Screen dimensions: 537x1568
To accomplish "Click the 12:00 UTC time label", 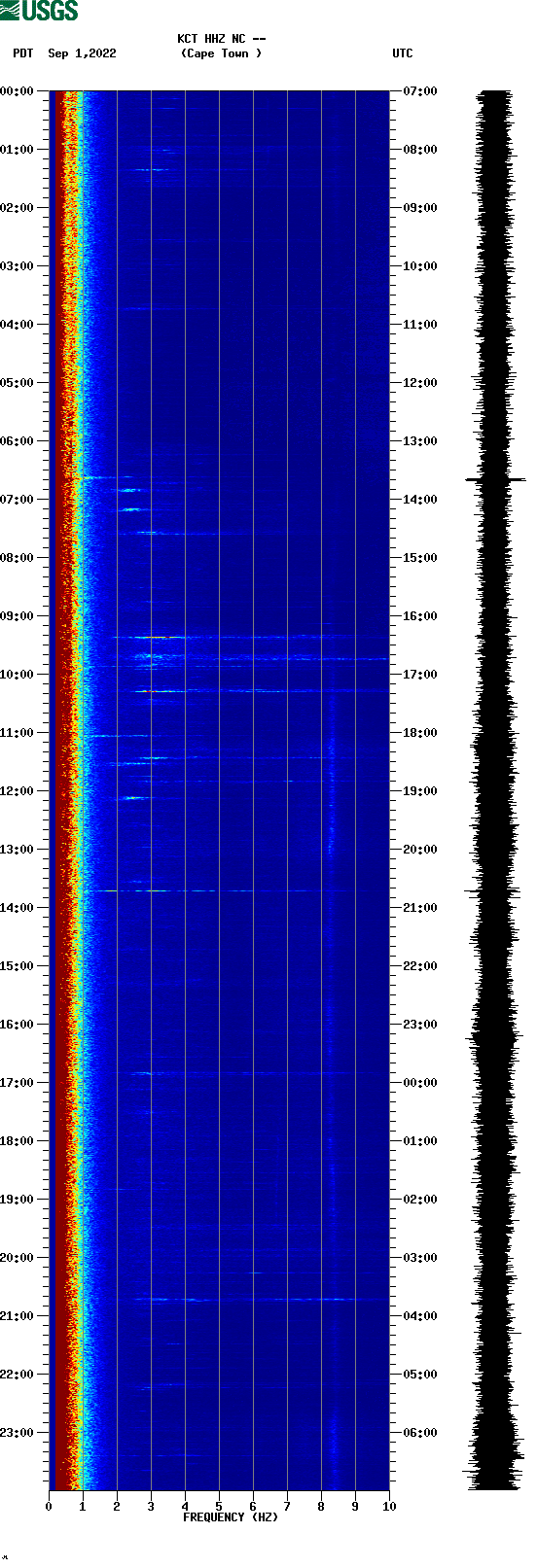I will click(420, 383).
